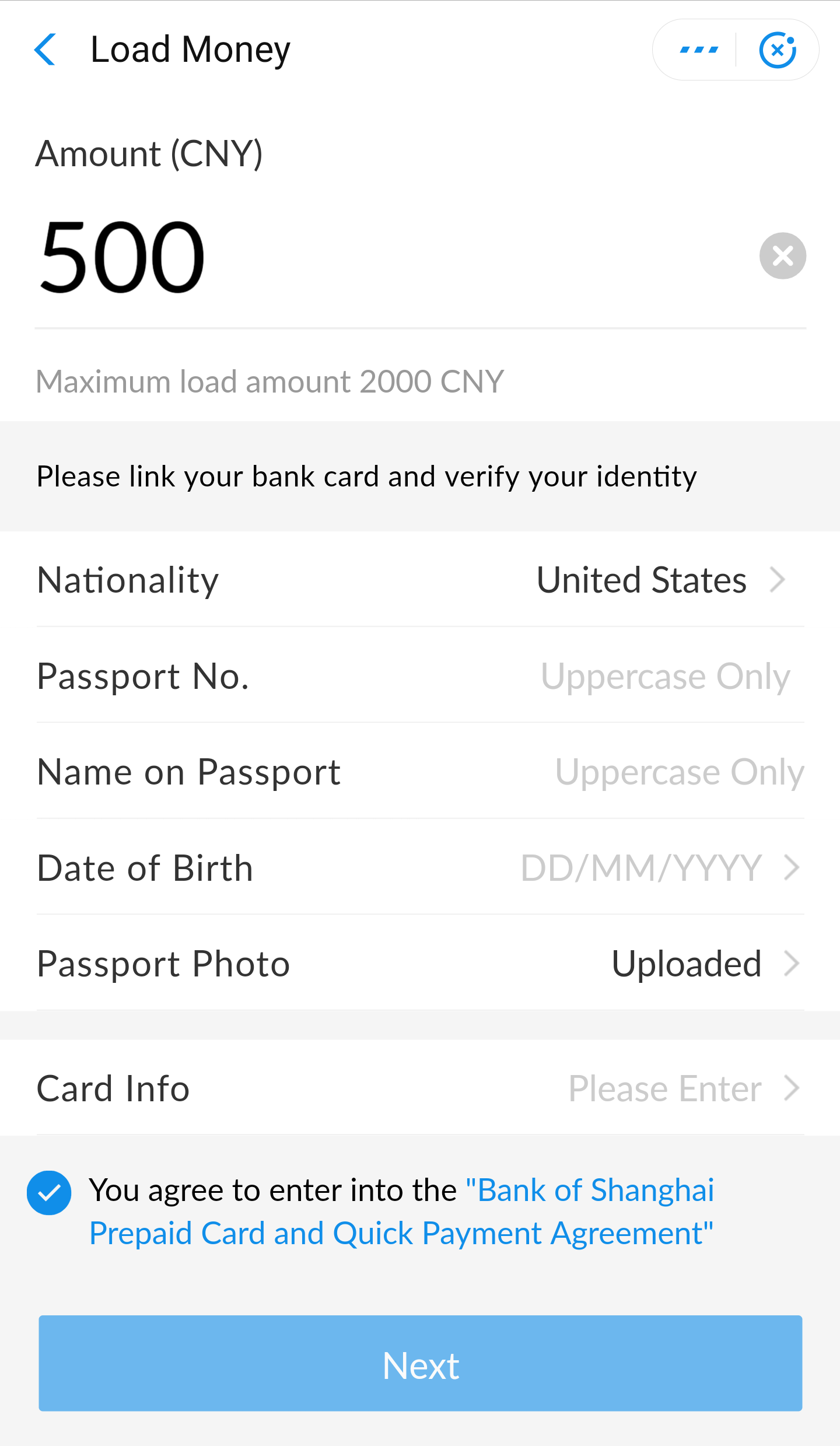
Task: Tap the Uploaded passport photo status
Action: click(x=686, y=963)
